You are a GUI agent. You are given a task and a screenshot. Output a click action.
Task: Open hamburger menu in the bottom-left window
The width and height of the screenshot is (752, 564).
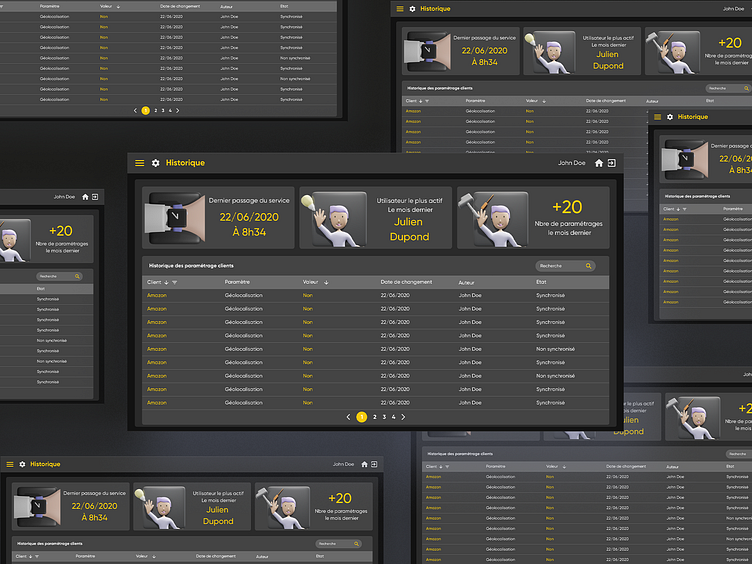click(10, 464)
